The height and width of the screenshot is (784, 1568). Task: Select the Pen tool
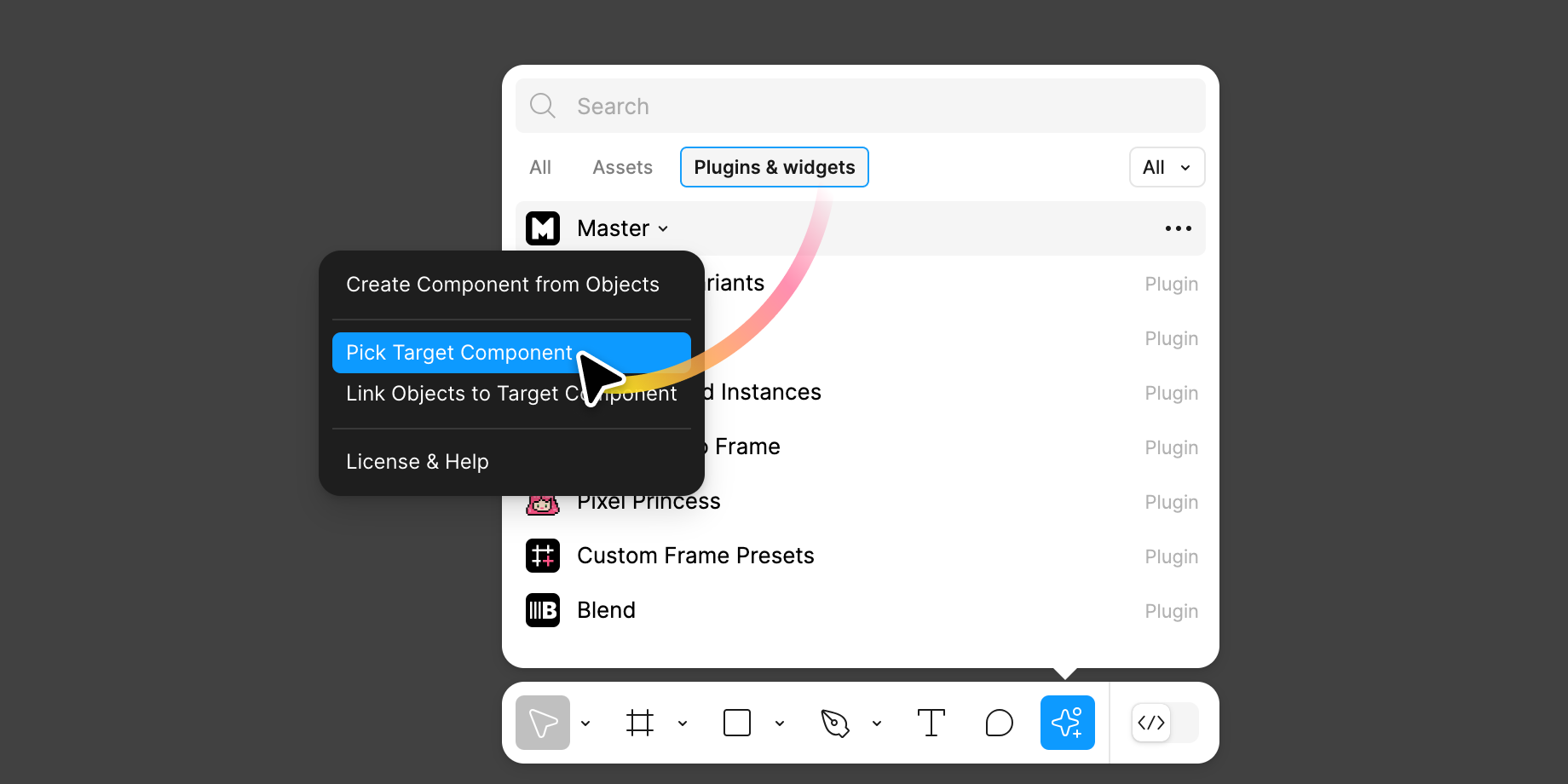[835, 723]
